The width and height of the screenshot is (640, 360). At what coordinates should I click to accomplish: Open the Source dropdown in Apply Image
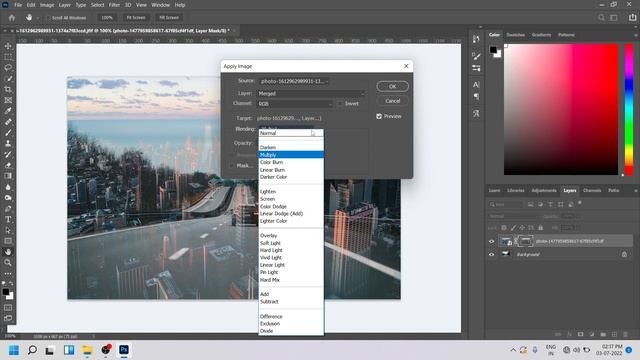pos(293,81)
